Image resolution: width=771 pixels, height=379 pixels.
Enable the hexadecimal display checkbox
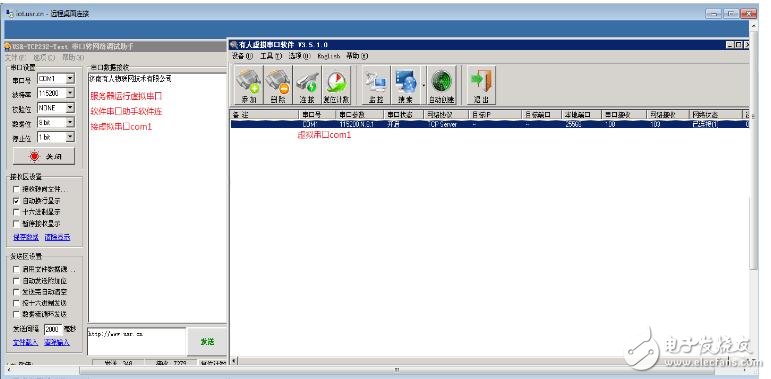click(x=17, y=212)
